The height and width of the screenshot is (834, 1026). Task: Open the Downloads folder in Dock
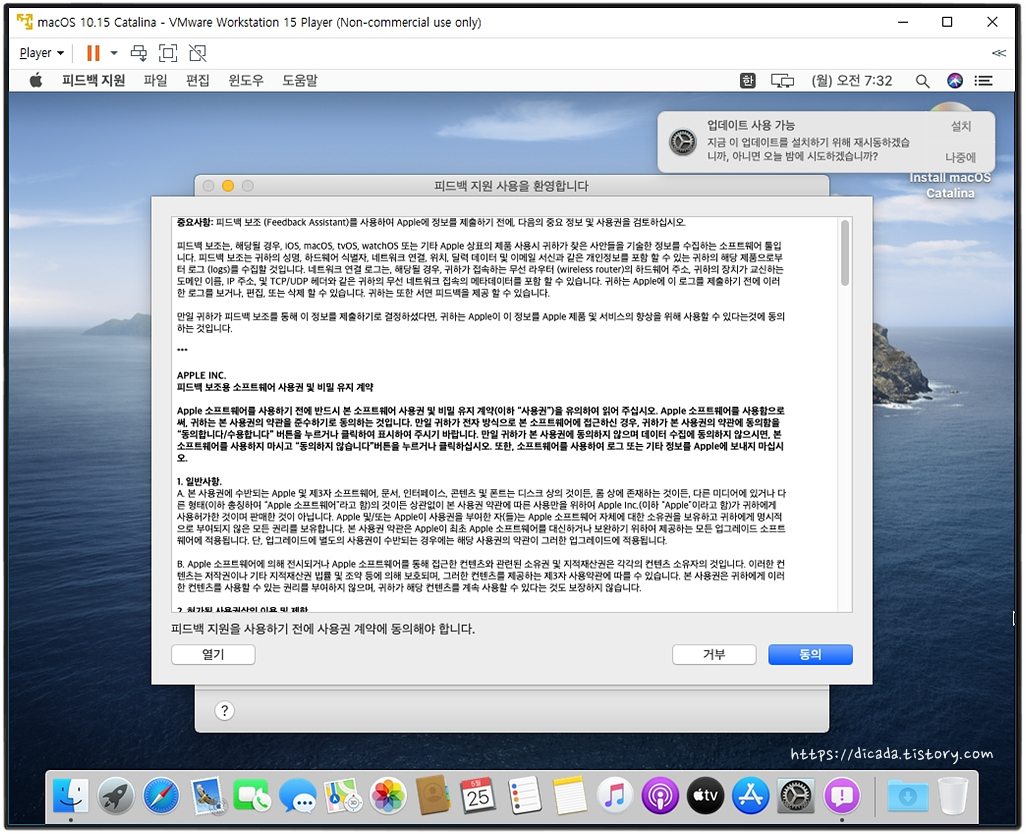pos(908,795)
